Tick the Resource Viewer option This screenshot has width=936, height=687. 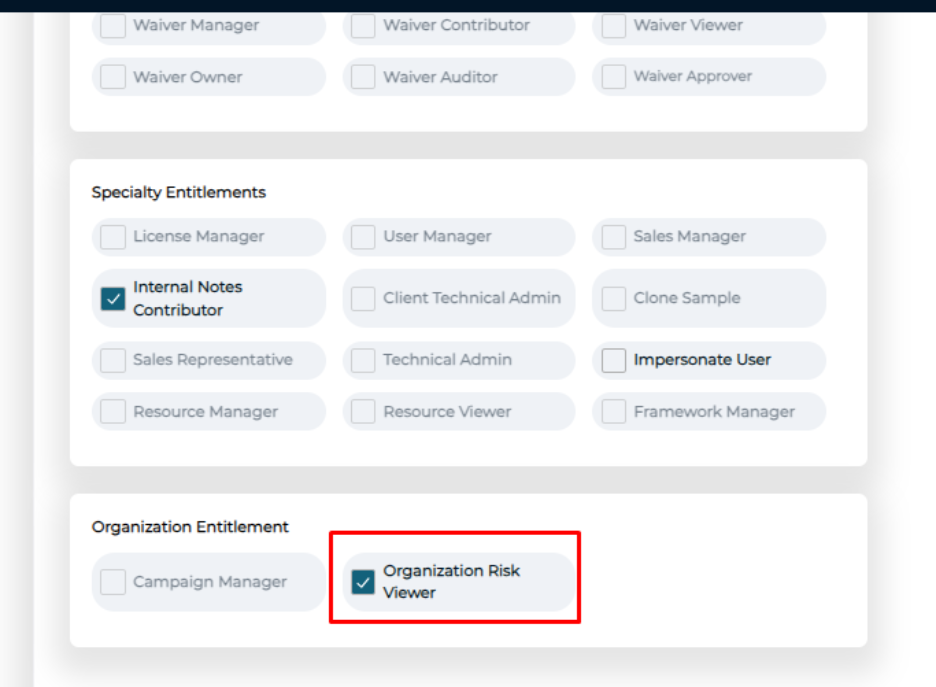(363, 412)
